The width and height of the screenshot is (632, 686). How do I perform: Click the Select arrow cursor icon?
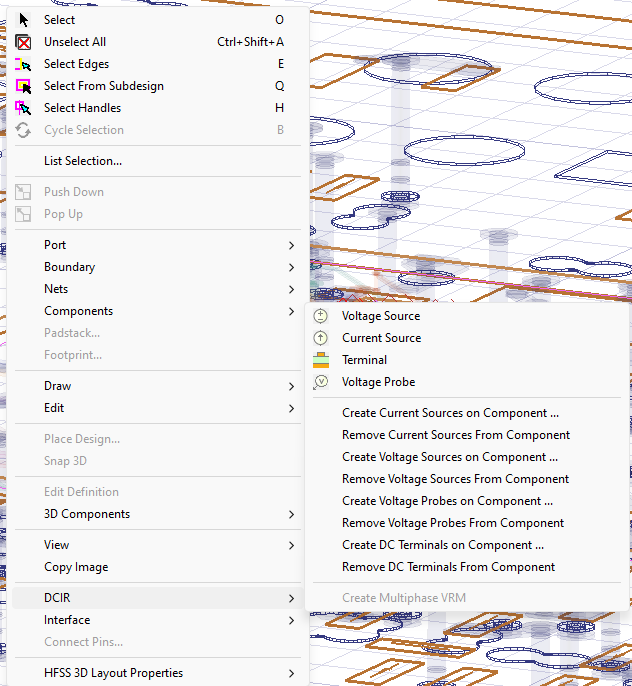24,20
